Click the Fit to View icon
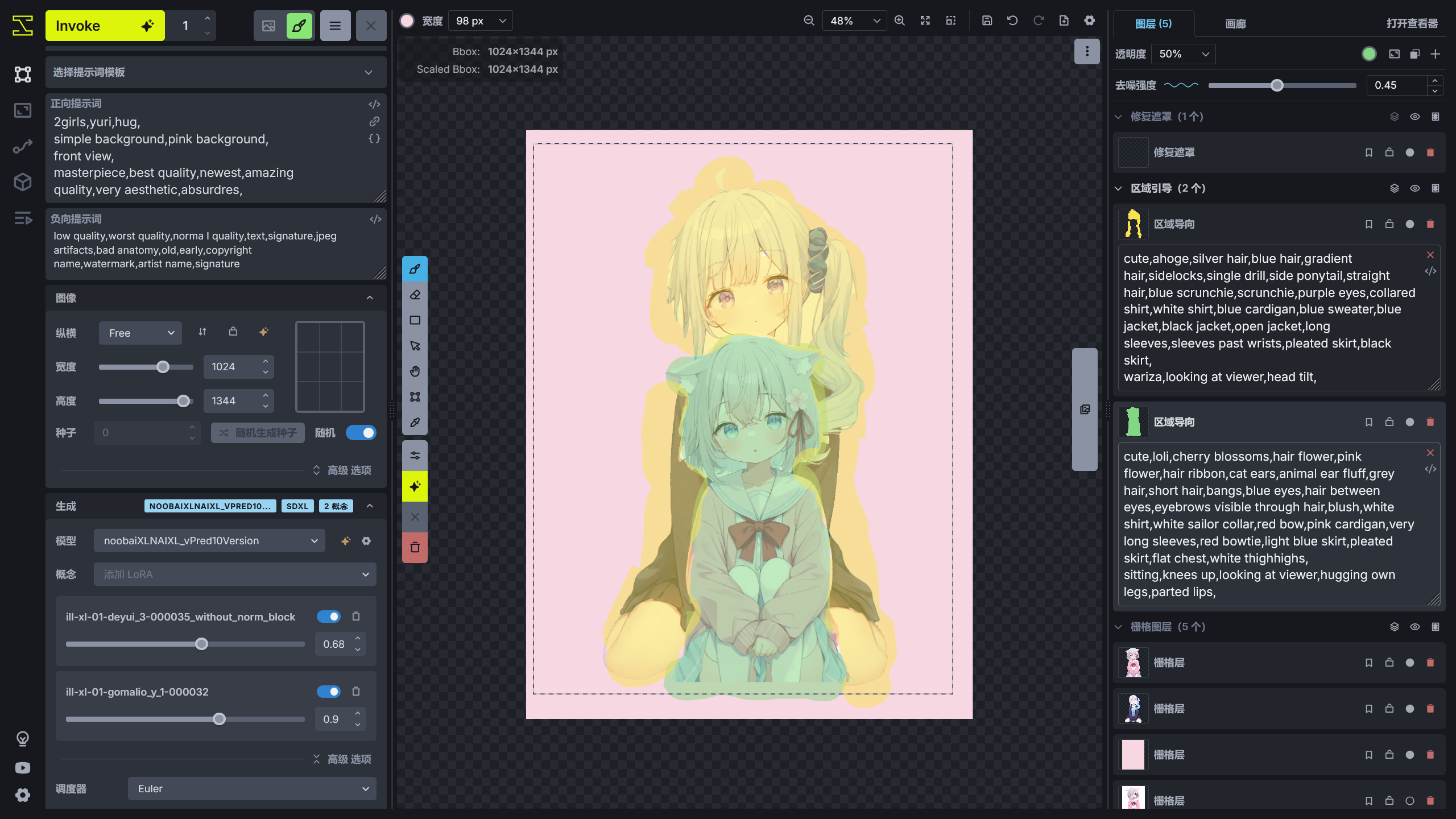Screen dimensions: 1456x819 click(x=925, y=20)
